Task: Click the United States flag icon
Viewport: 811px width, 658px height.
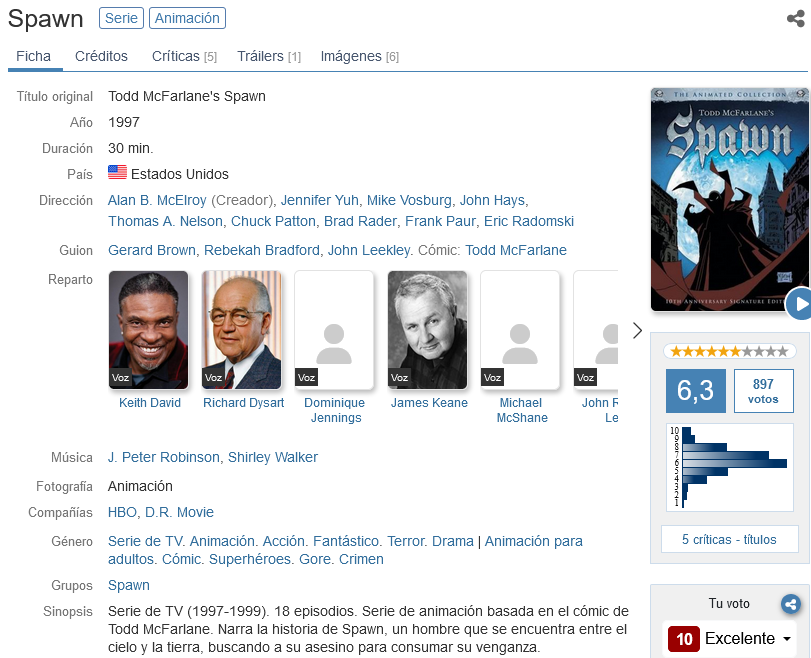Action: coord(117,172)
